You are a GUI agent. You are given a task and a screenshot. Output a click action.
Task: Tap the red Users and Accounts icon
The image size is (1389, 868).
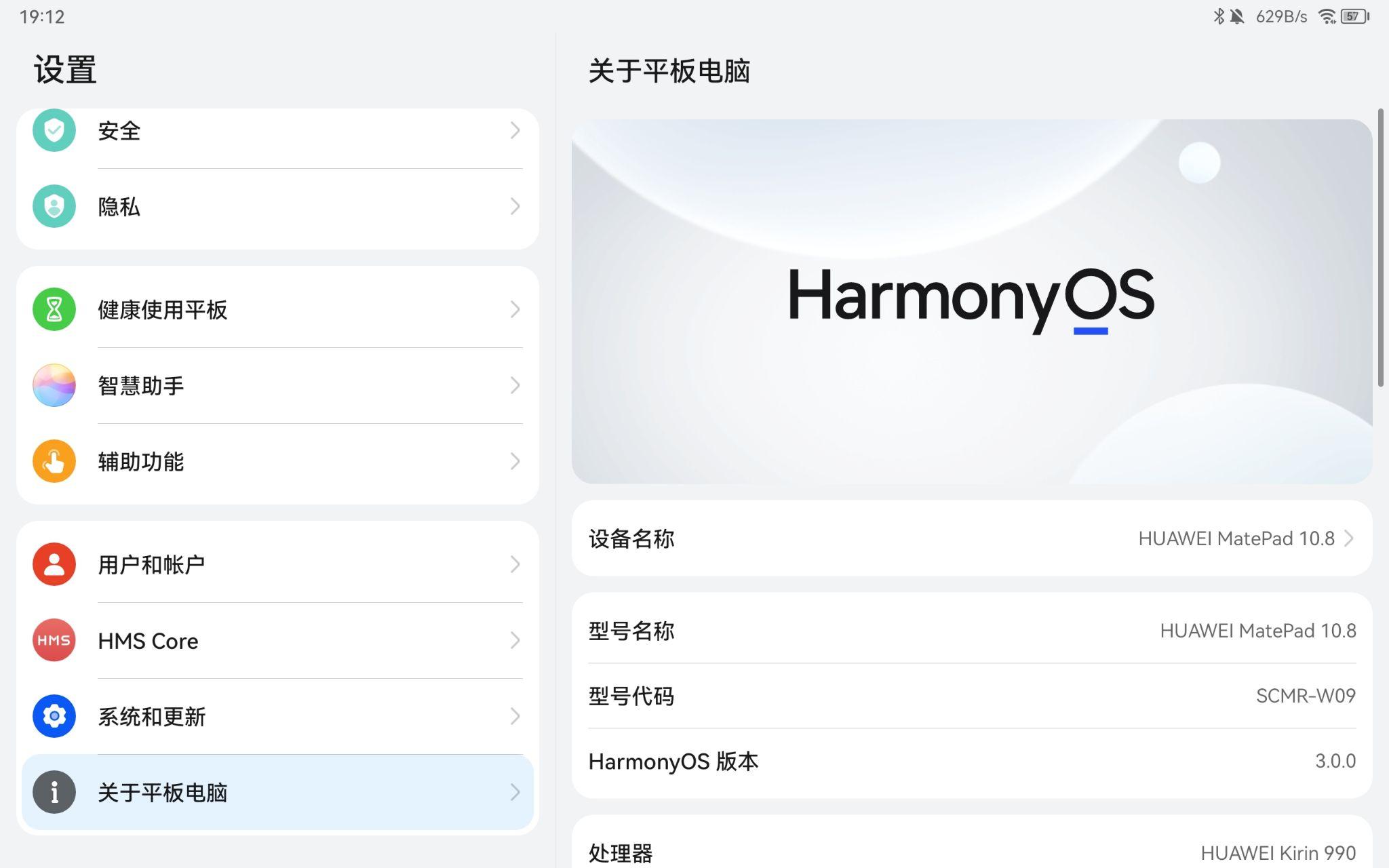tap(54, 564)
